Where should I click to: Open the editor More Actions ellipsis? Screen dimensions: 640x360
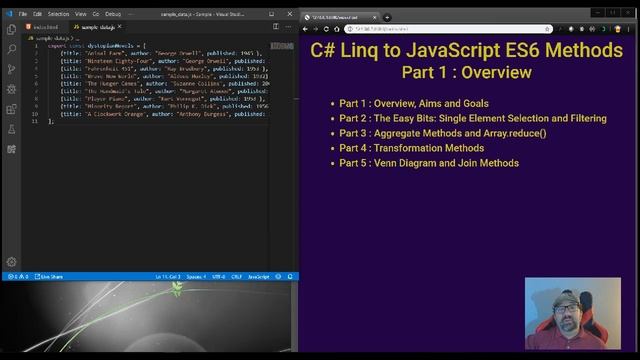pos(288,27)
